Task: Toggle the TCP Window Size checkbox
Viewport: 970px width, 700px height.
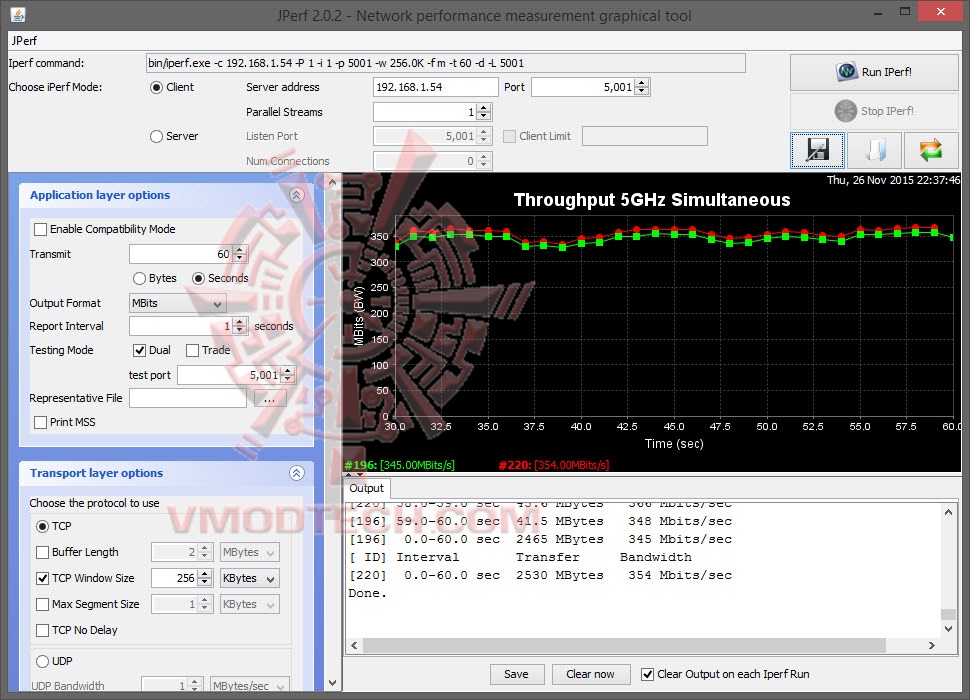Action: pos(42,578)
